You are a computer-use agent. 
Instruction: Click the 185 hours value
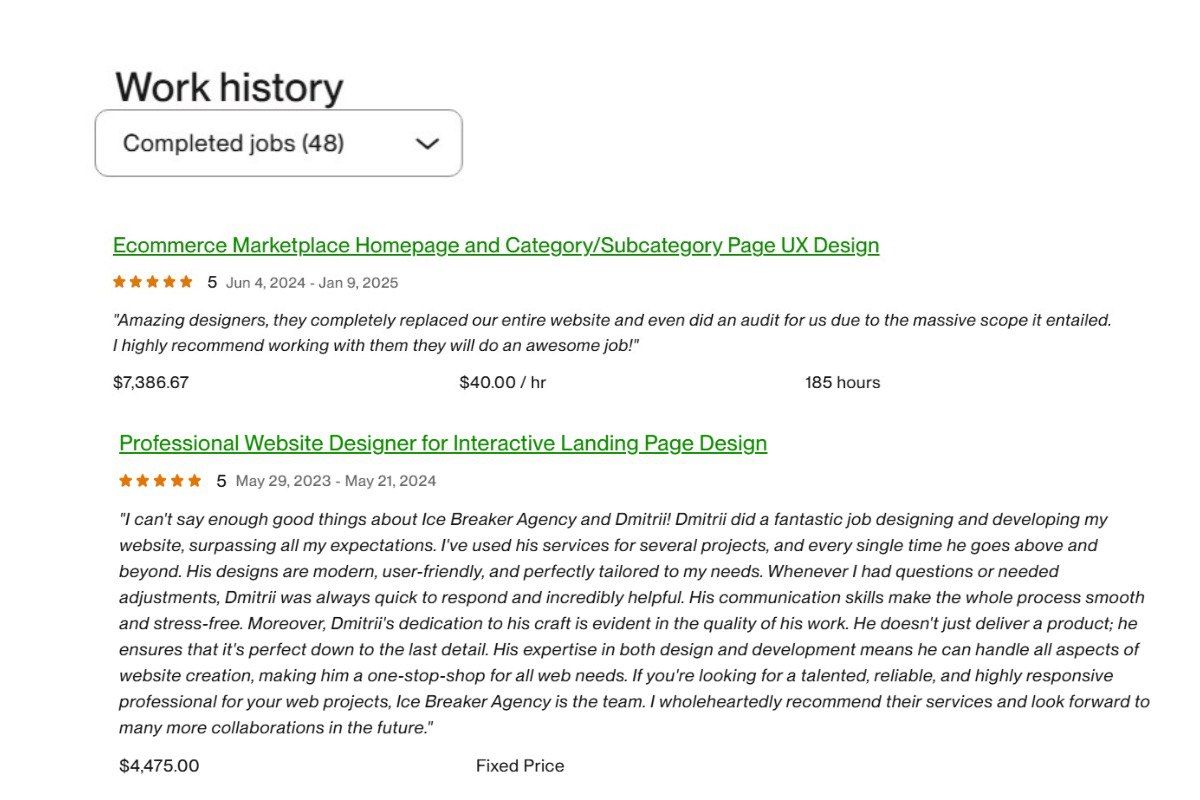pos(843,382)
